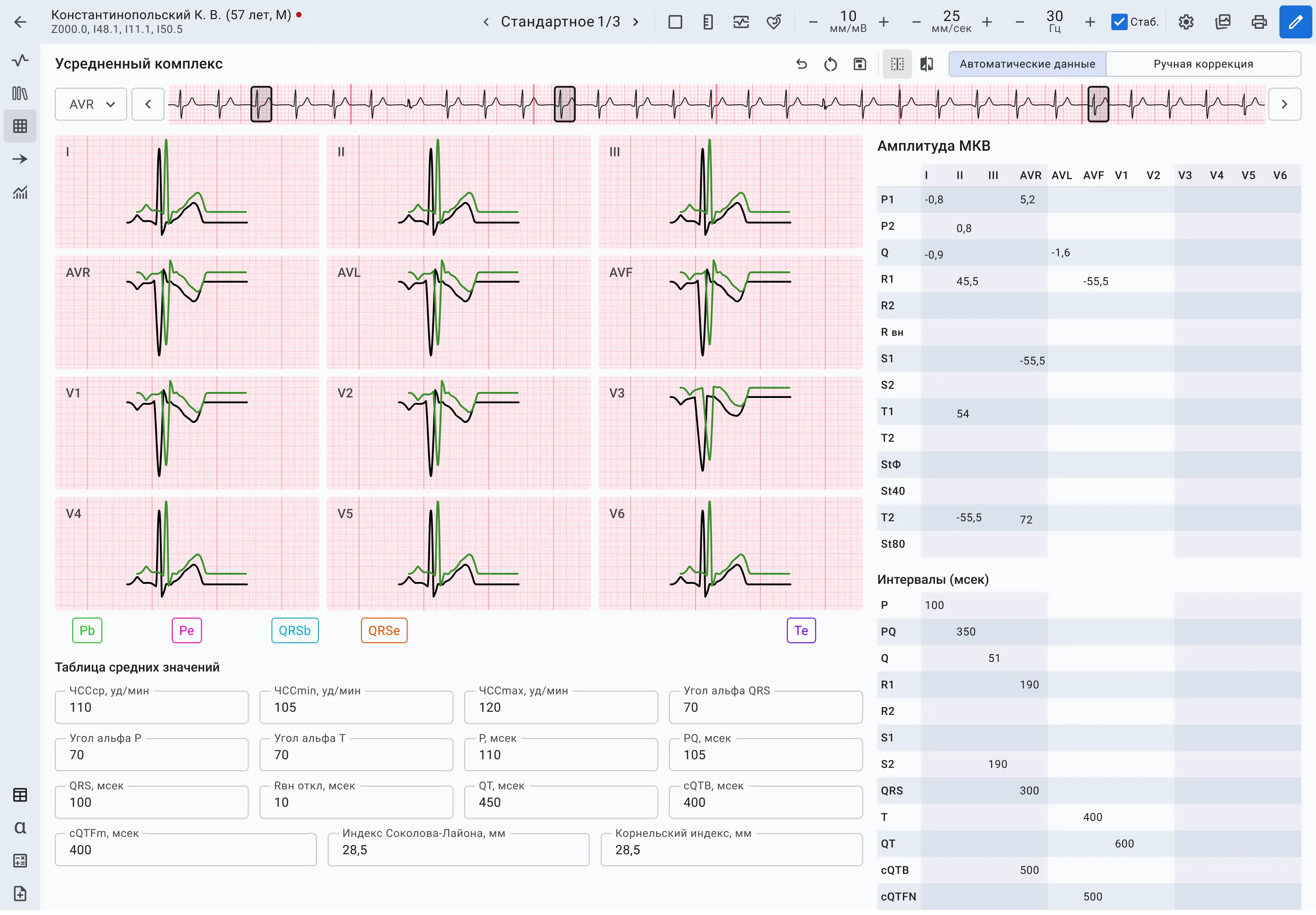Viewport: 1316px width, 915px height.
Task: Click the blue pencil edit button
Action: pos(1295,22)
